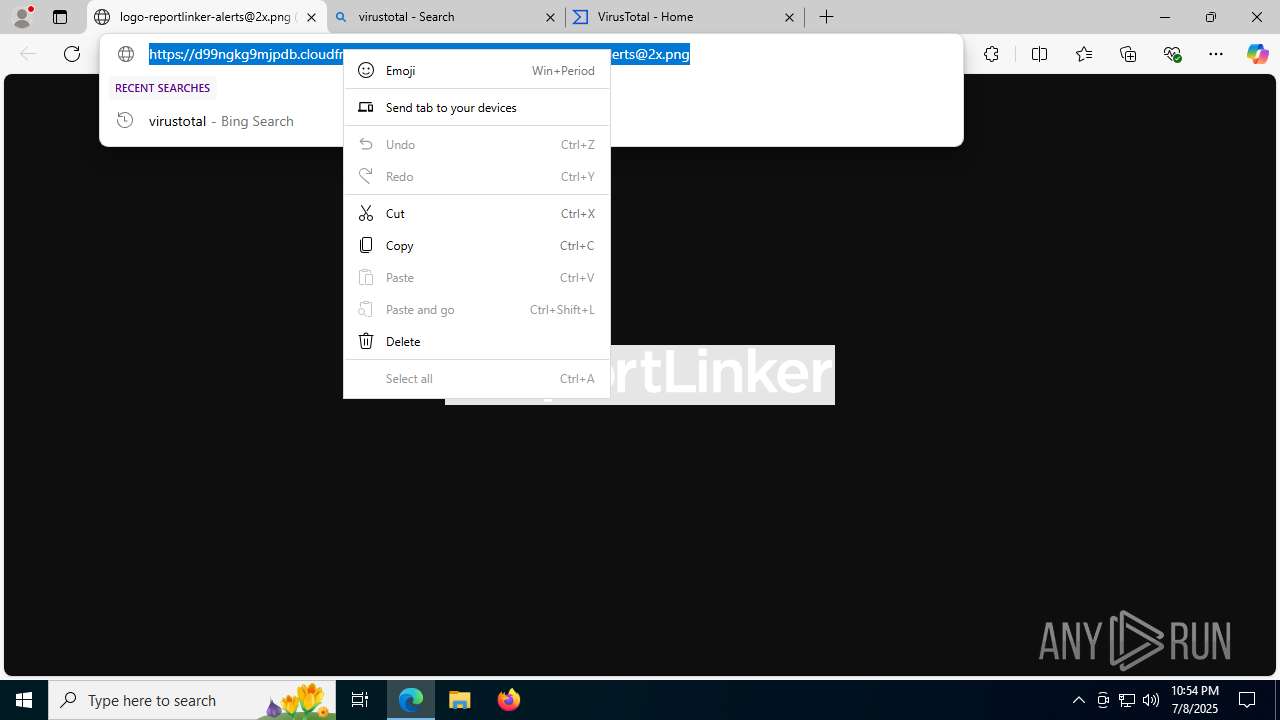Viewport: 1280px width, 720px height.
Task: Open Microsoft Edge from the taskbar
Action: 411,700
